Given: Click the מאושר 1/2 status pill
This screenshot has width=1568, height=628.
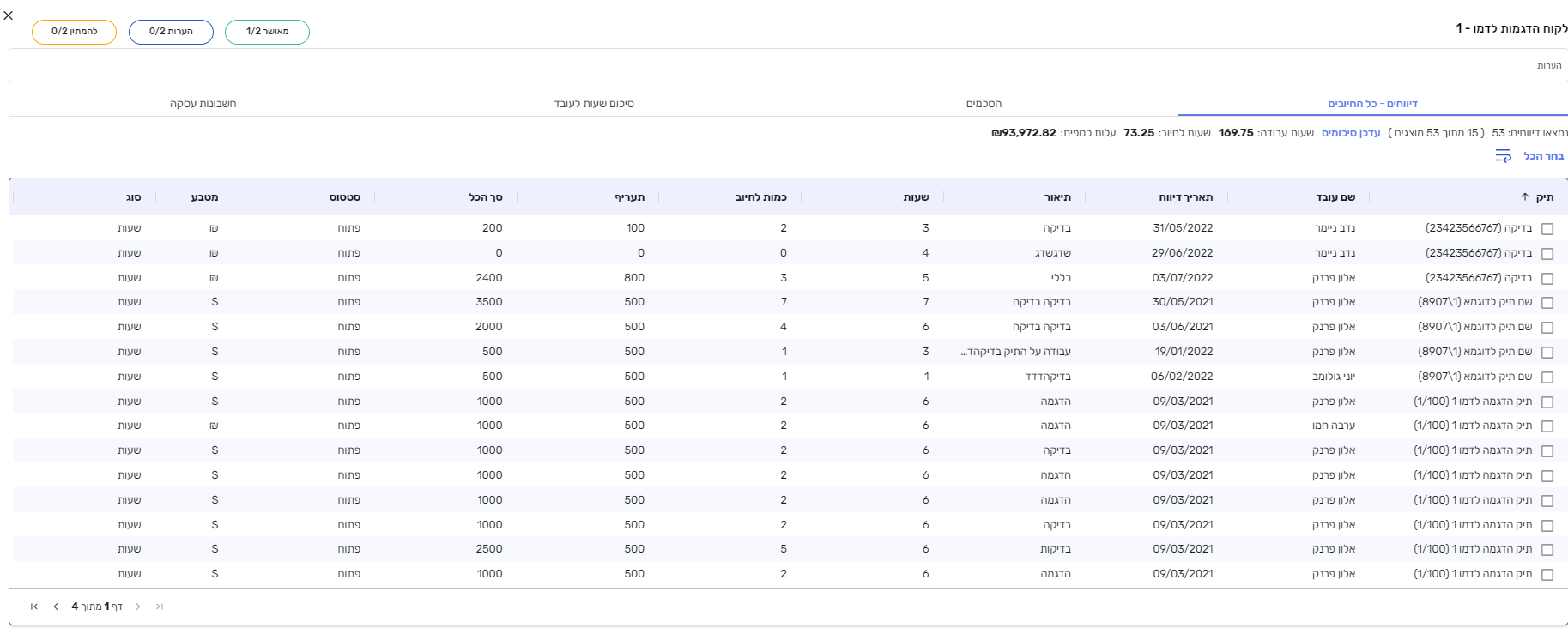Looking at the screenshot, I should point(267,32).
